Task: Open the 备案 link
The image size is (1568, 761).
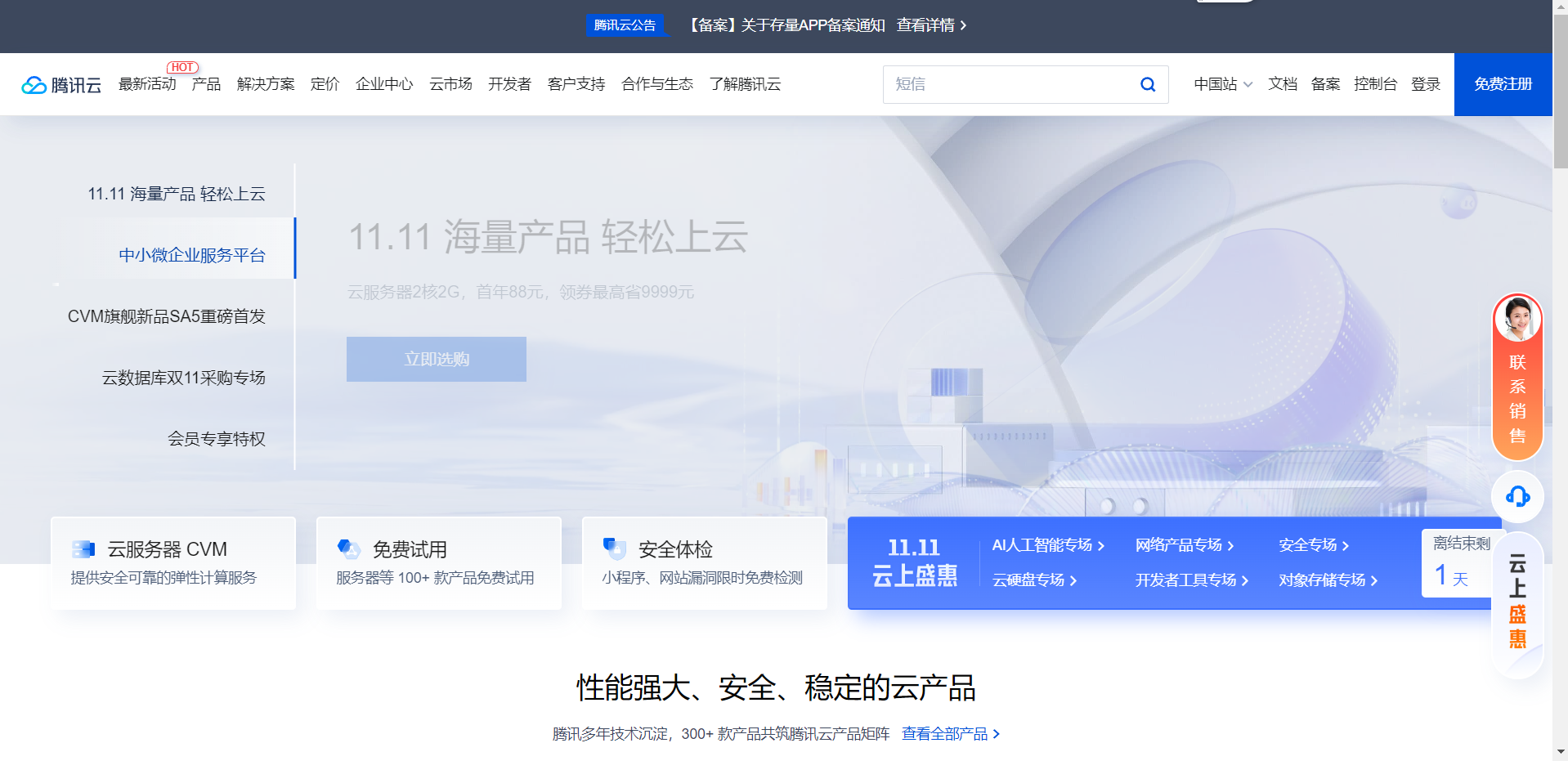Action: pos(1325,84)
